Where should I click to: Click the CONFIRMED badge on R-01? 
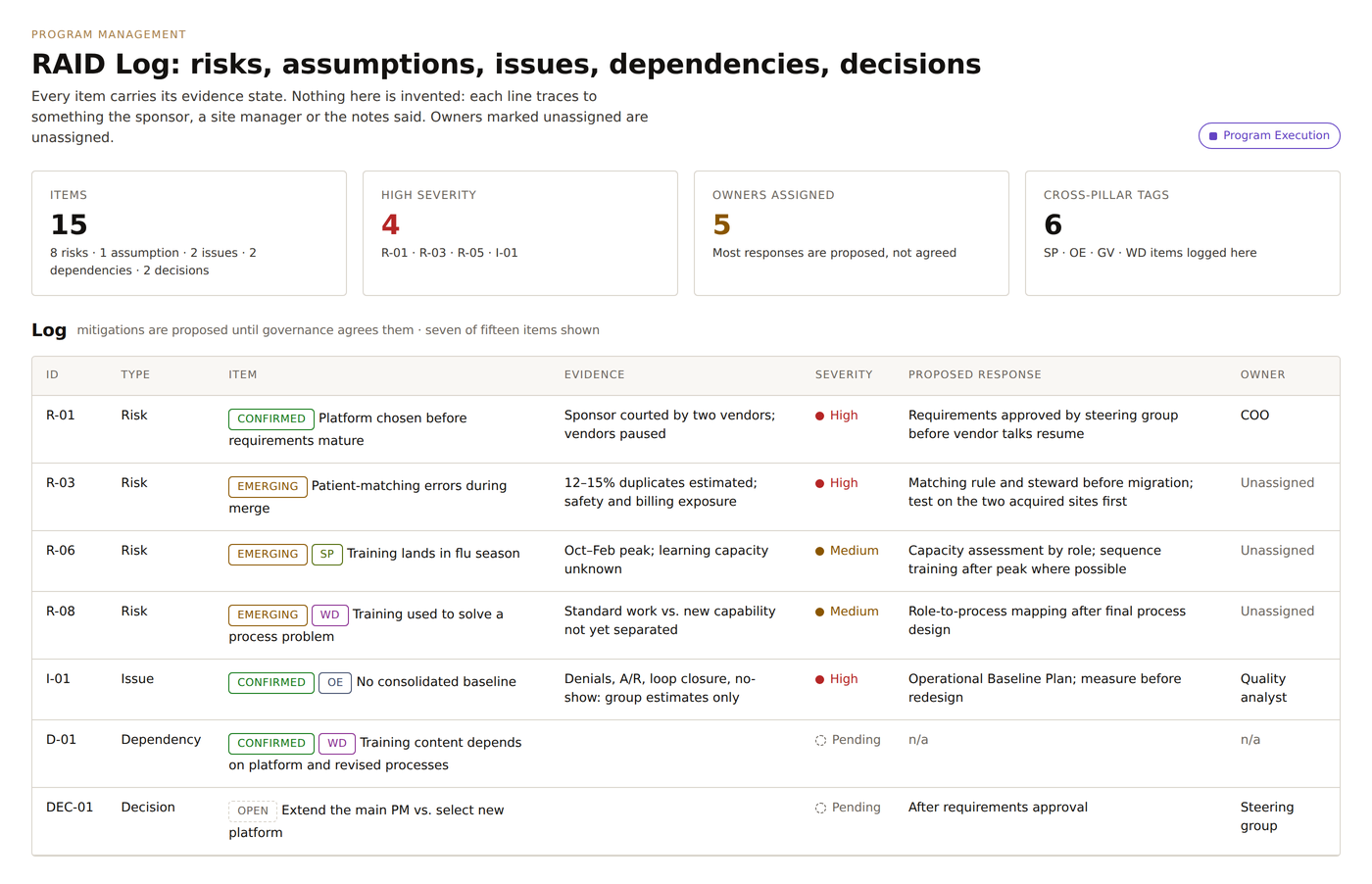[271, 418]
